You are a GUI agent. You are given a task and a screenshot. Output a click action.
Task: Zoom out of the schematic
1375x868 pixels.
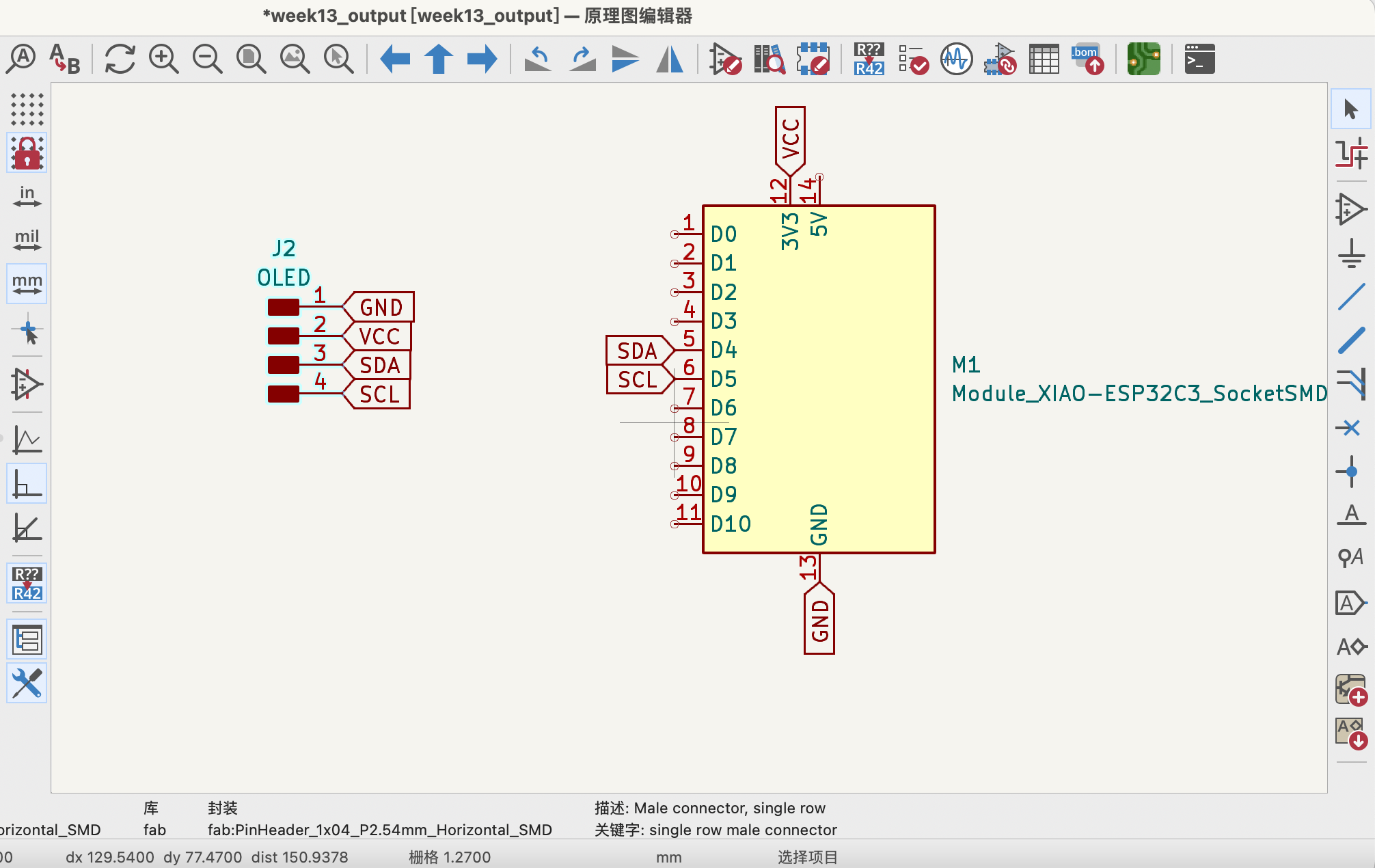(208, 59)
